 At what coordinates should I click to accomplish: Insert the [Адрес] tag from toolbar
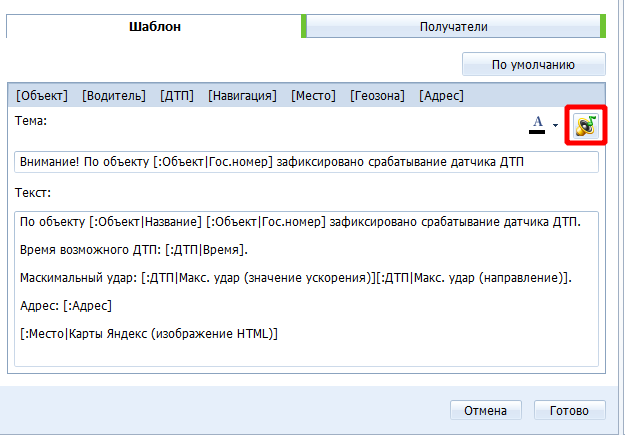[441, 96]
